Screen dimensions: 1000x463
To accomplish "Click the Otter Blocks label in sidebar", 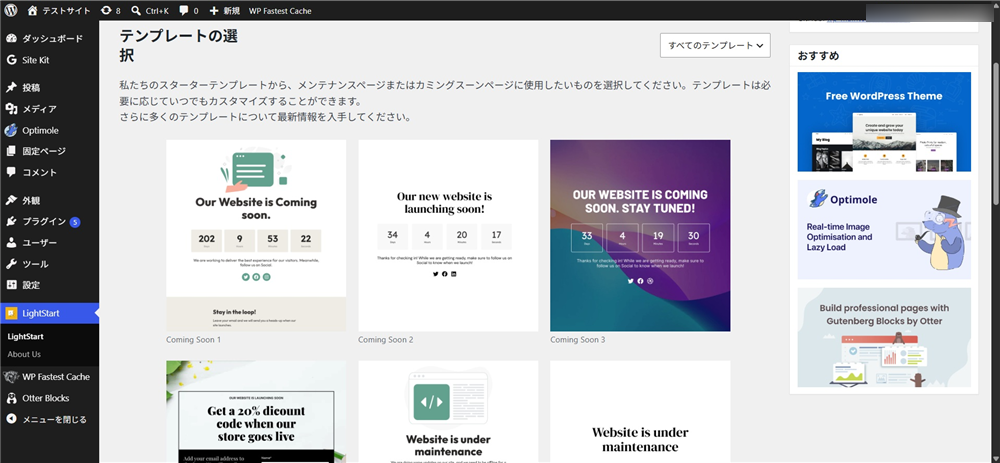I will pos(46,398).
